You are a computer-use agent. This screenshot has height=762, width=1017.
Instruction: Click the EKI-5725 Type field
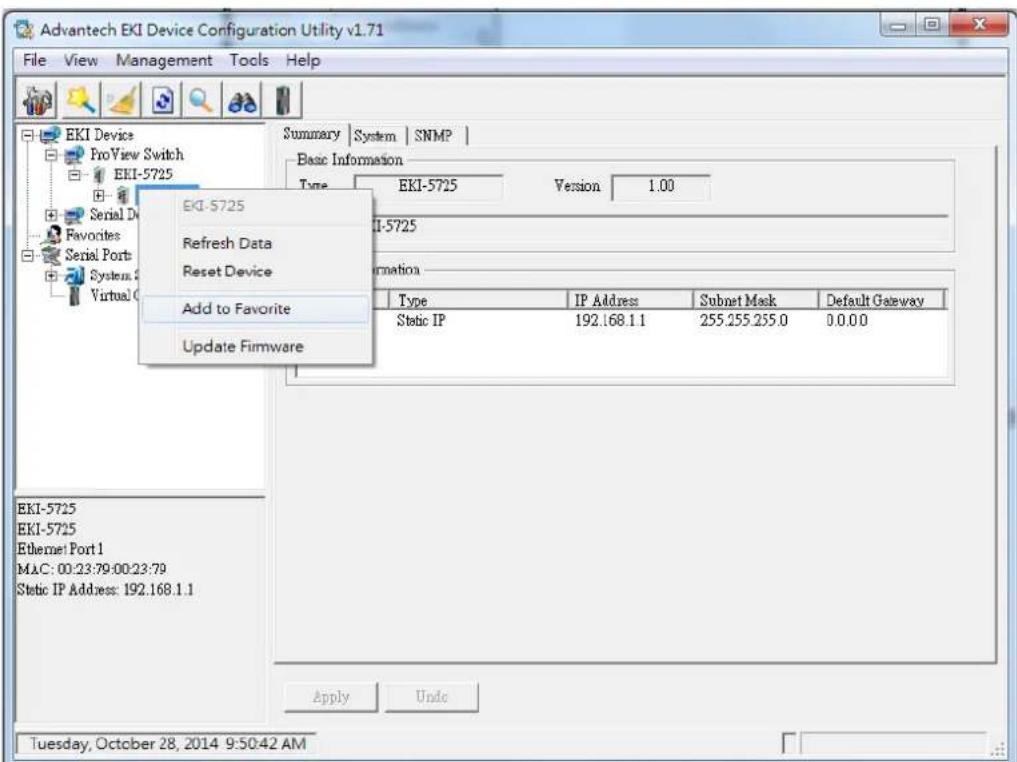428,186
